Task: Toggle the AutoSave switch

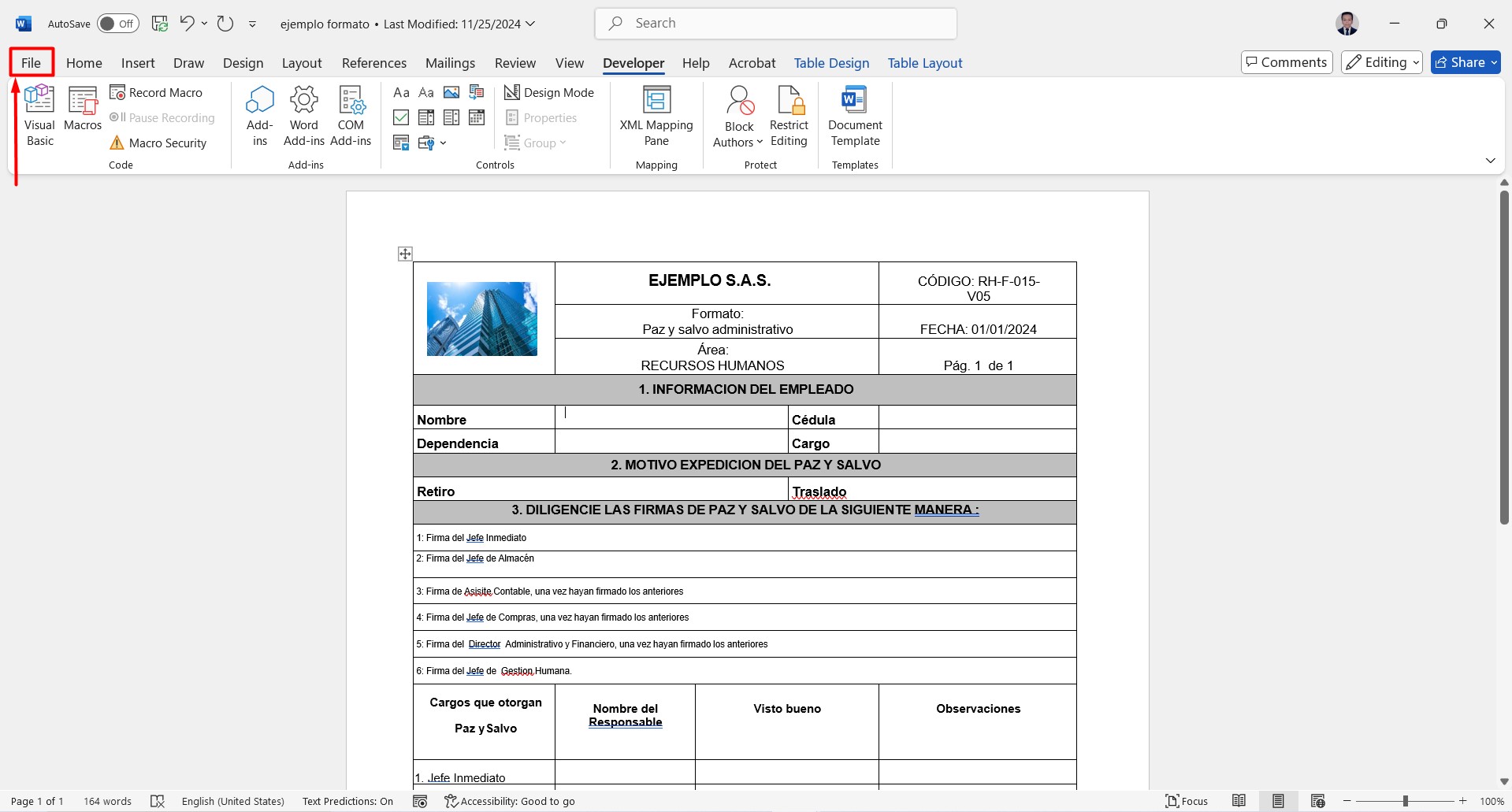Action: tap(118, 24)
